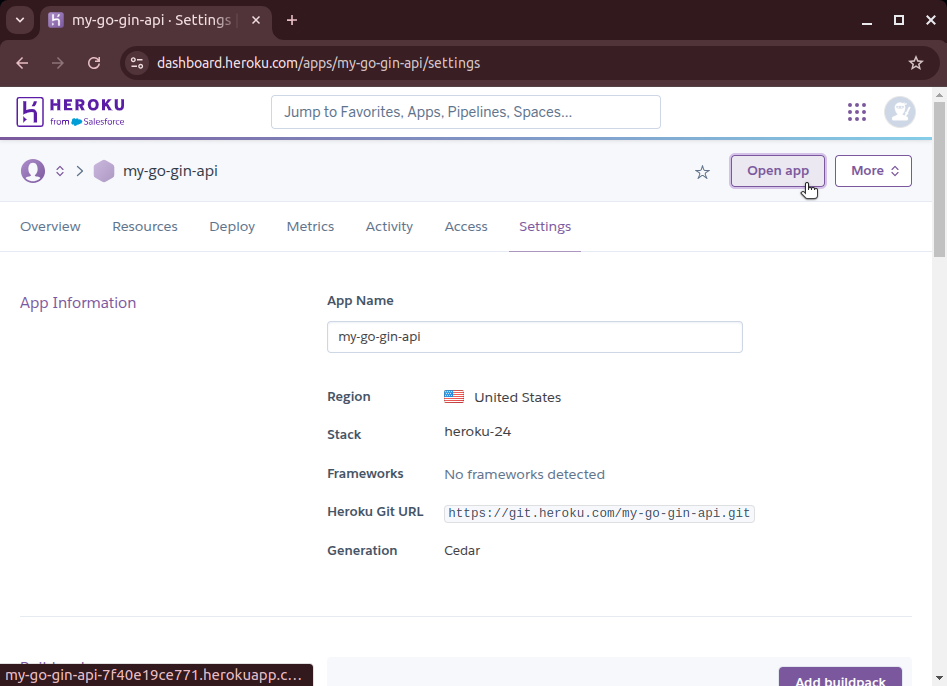Switch to the Metrics tab
Viewport: 947px width, 686px height.
pos(310,226)
